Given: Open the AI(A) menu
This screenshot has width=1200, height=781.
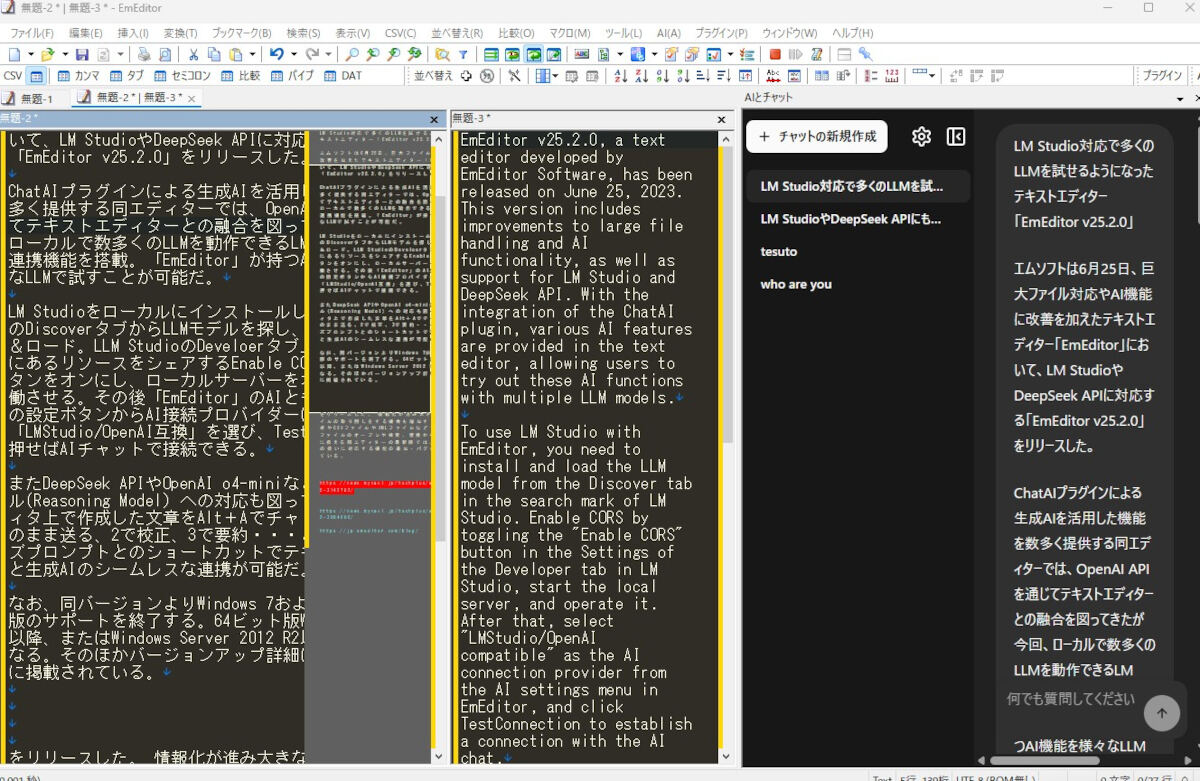Looking at the screenshot, I should (x=669, y=33).
